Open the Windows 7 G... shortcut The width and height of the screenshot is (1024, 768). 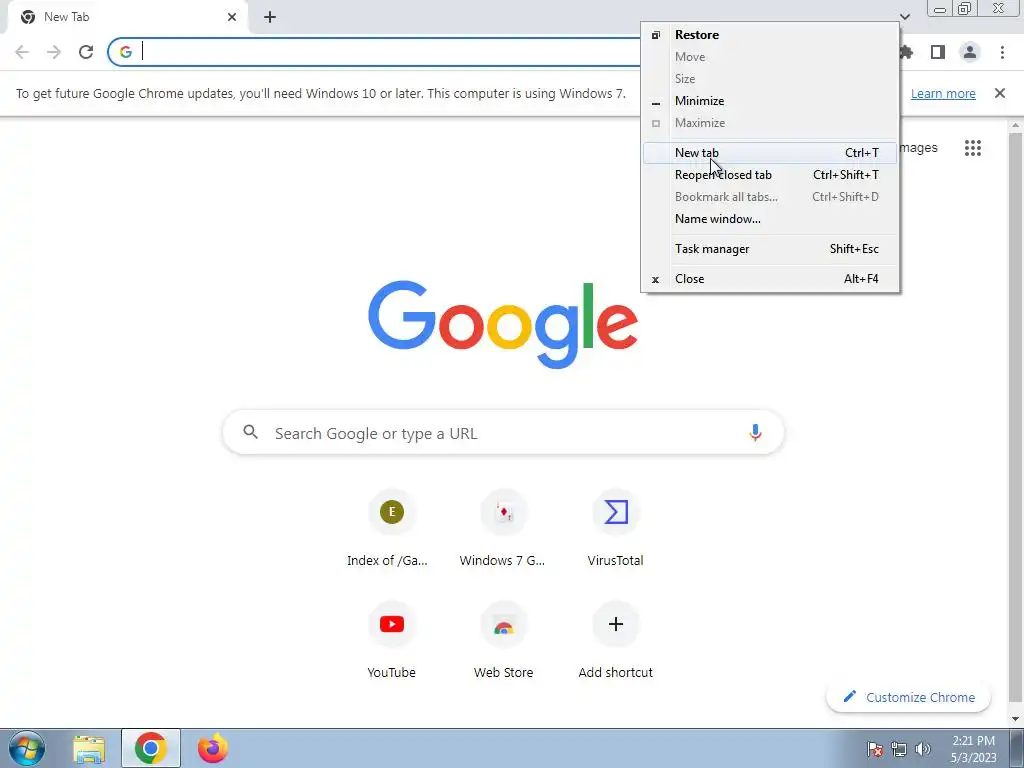503,530
